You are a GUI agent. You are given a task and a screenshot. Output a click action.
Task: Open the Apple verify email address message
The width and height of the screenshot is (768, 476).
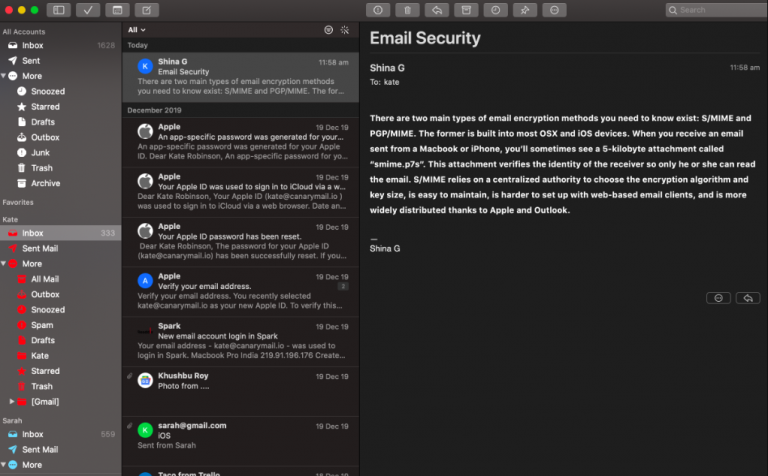(240, 291)
